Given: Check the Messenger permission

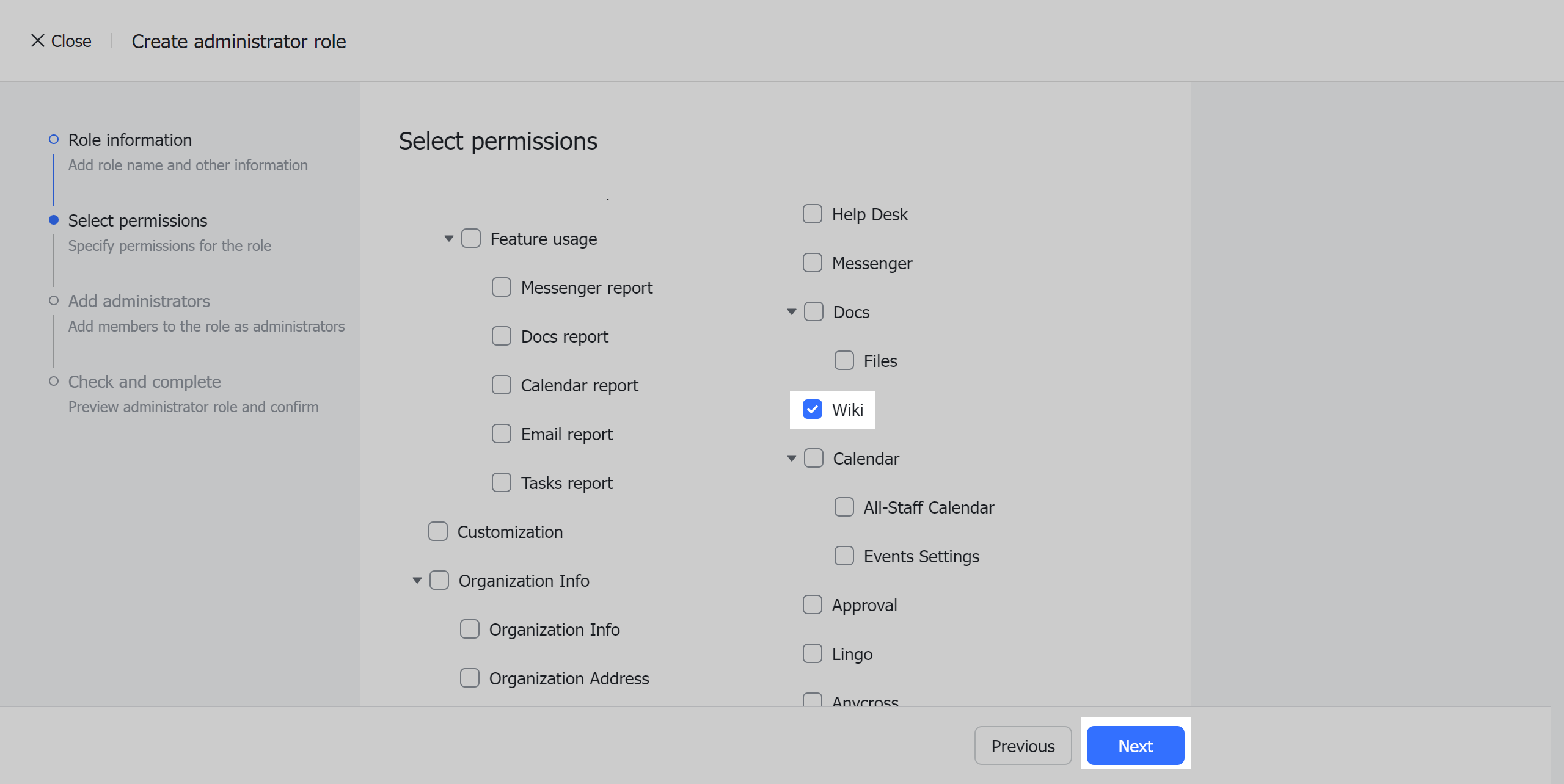Looking at the screenshot, I should coord(812,263).
